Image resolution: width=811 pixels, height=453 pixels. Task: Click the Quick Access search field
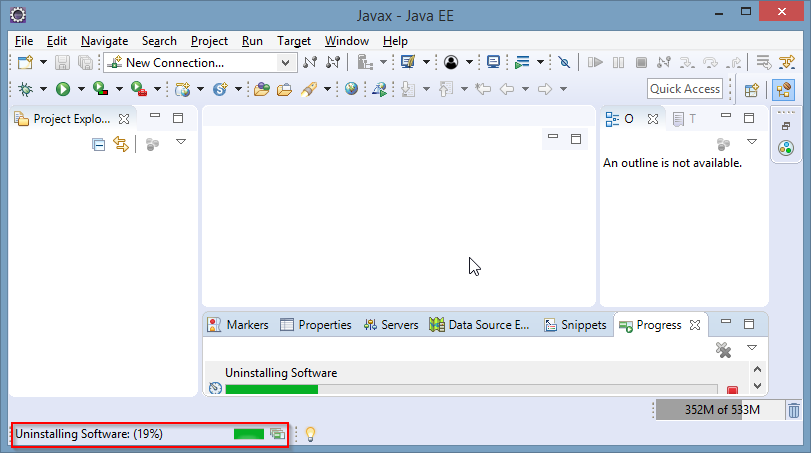pyautogui.click(x=685, y=89)
